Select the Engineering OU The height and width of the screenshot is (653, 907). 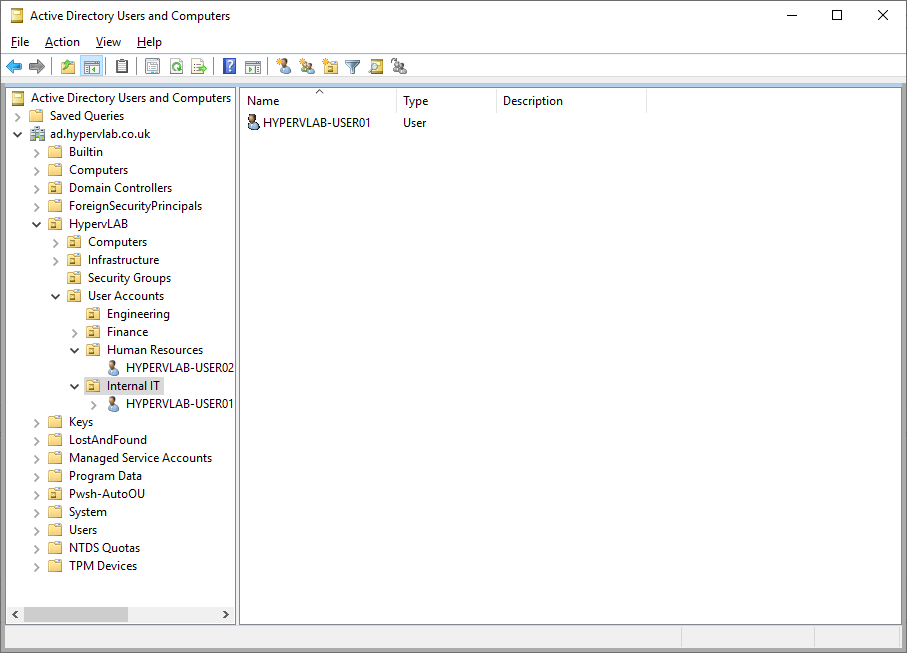click(x=138, y=314)
